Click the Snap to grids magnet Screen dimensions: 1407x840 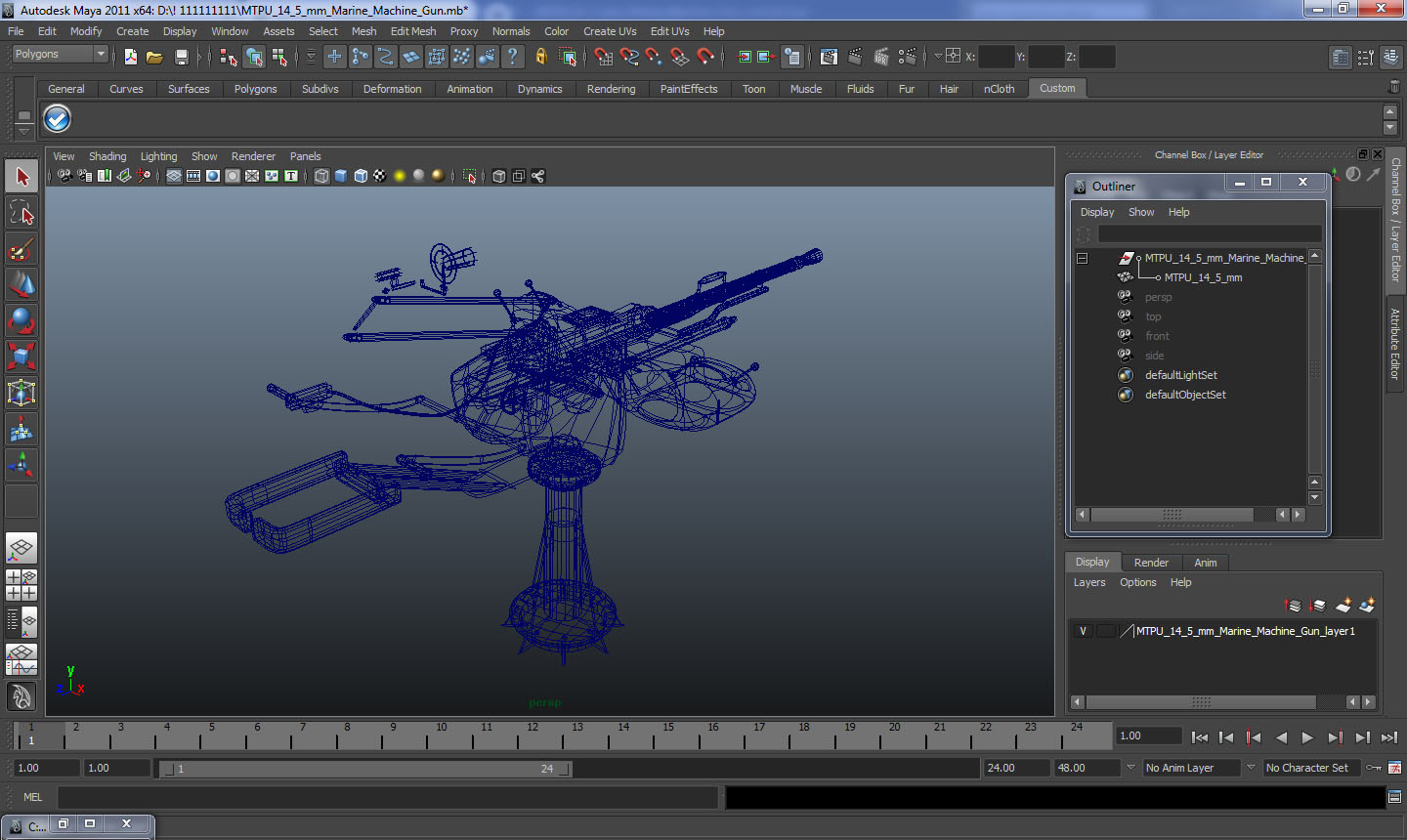604,57
